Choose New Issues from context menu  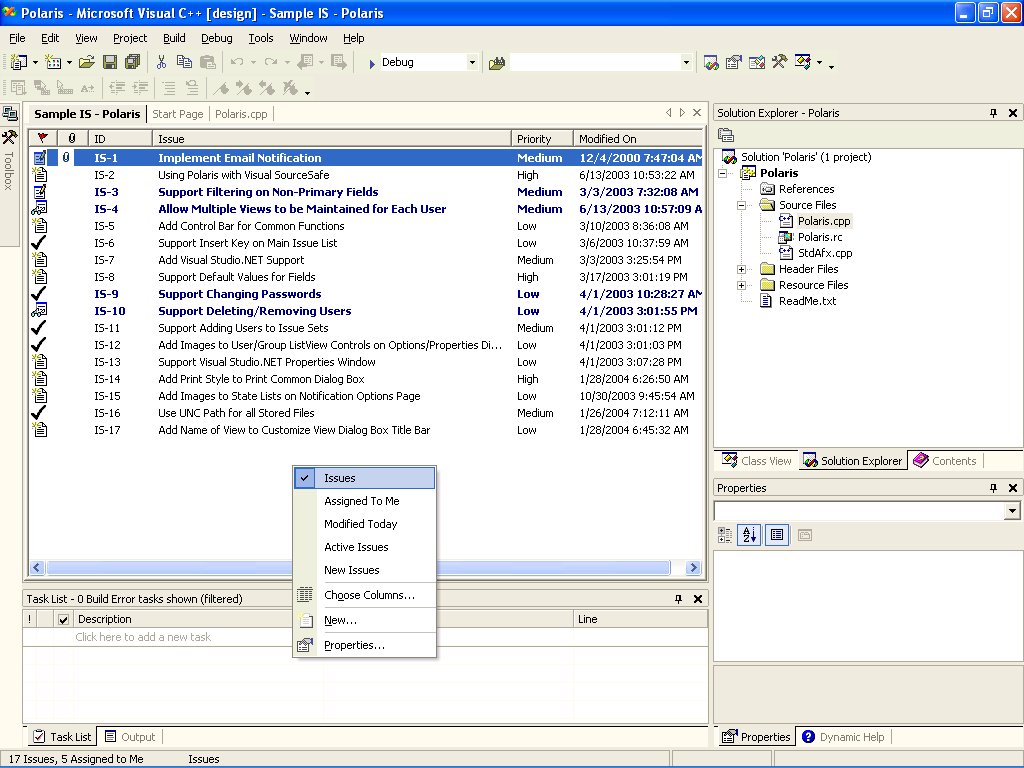364,569
